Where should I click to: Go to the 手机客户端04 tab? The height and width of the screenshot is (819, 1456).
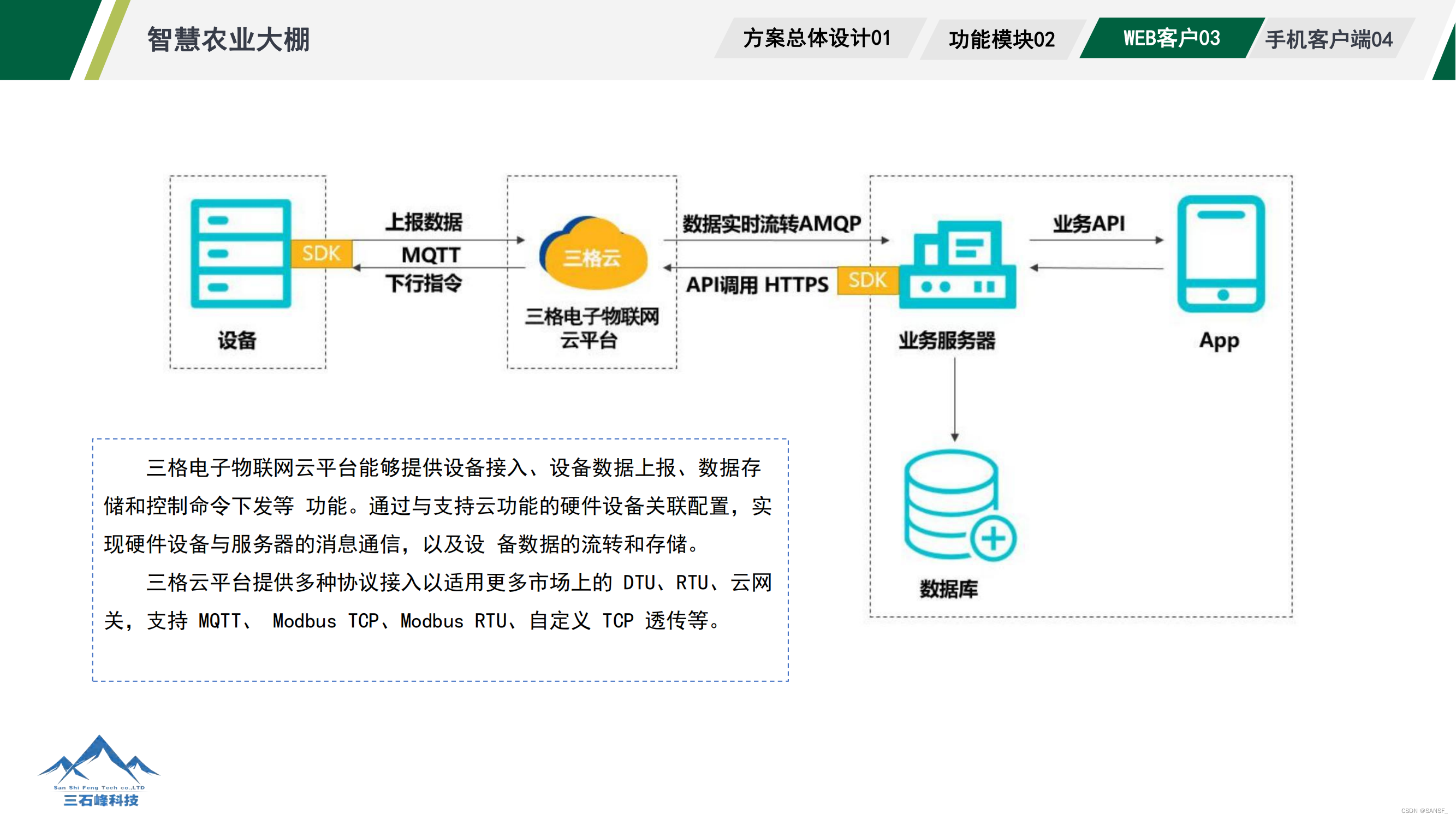click(x=1328, y=39)
